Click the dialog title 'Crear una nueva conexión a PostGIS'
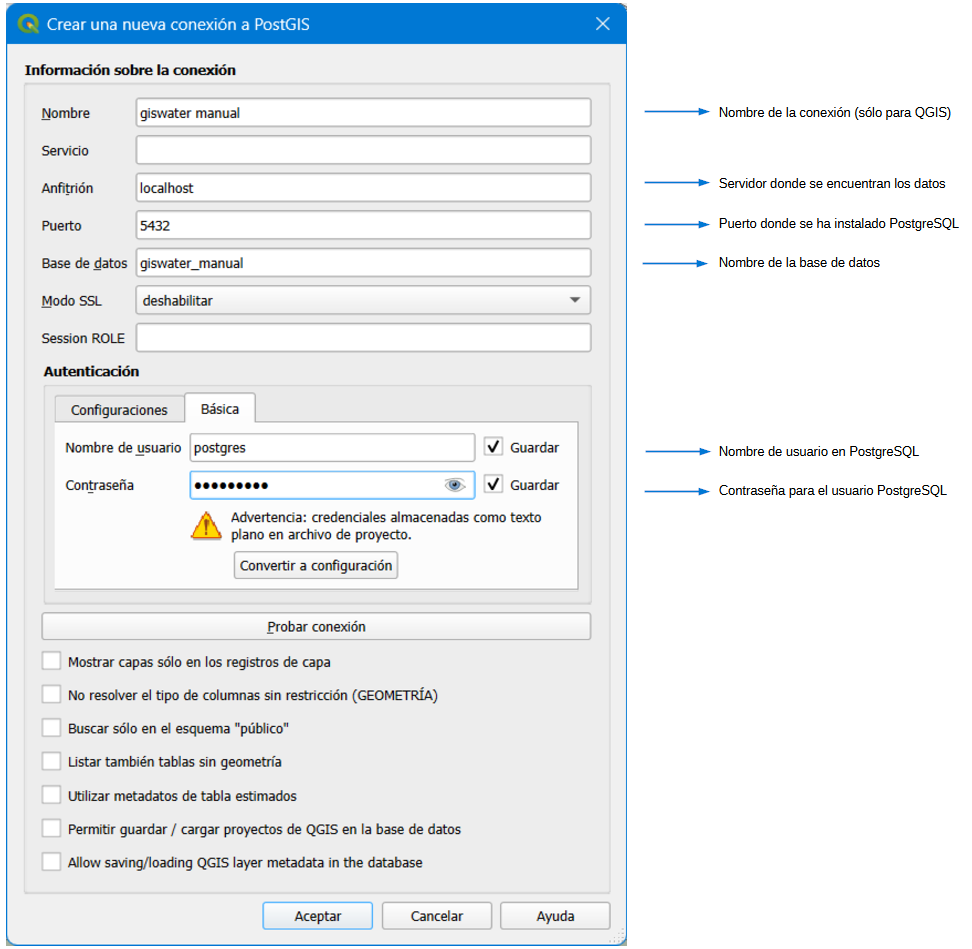 point(179,24)
